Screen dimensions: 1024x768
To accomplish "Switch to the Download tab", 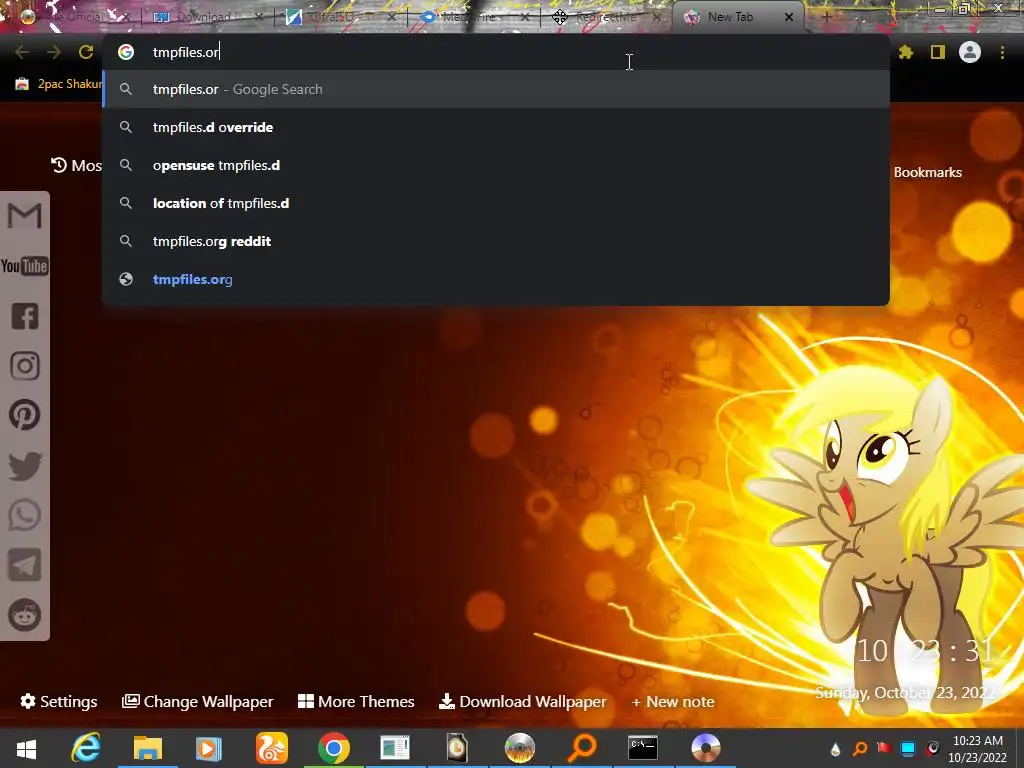I will (208, 18).
